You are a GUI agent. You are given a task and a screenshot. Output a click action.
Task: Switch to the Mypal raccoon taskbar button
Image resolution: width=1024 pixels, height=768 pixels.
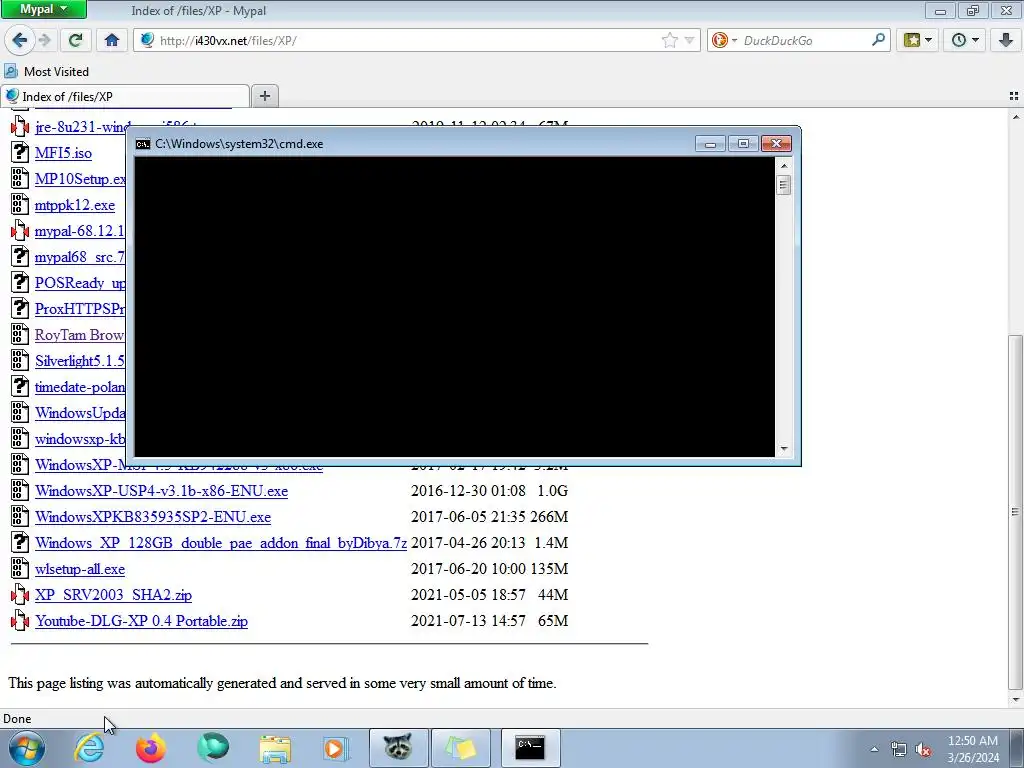pyautogui.click(x=399, y=748)
